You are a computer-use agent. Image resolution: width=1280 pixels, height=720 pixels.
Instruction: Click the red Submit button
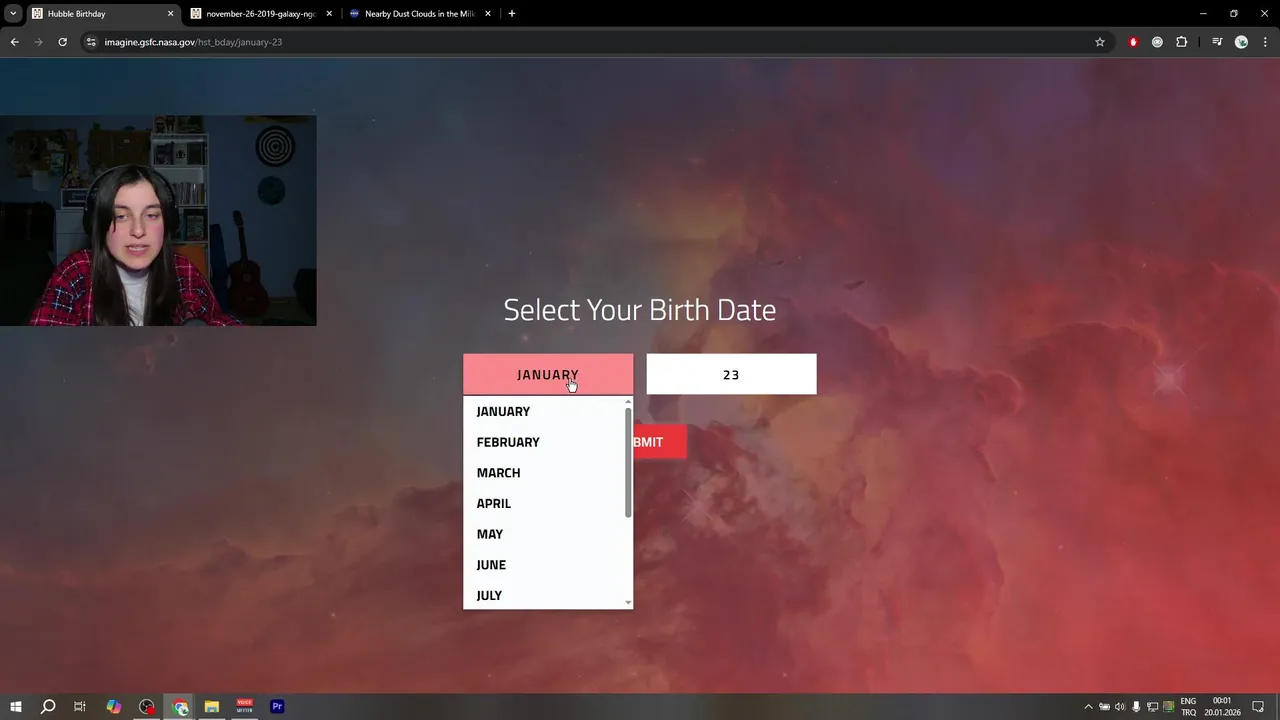point(660,442)
